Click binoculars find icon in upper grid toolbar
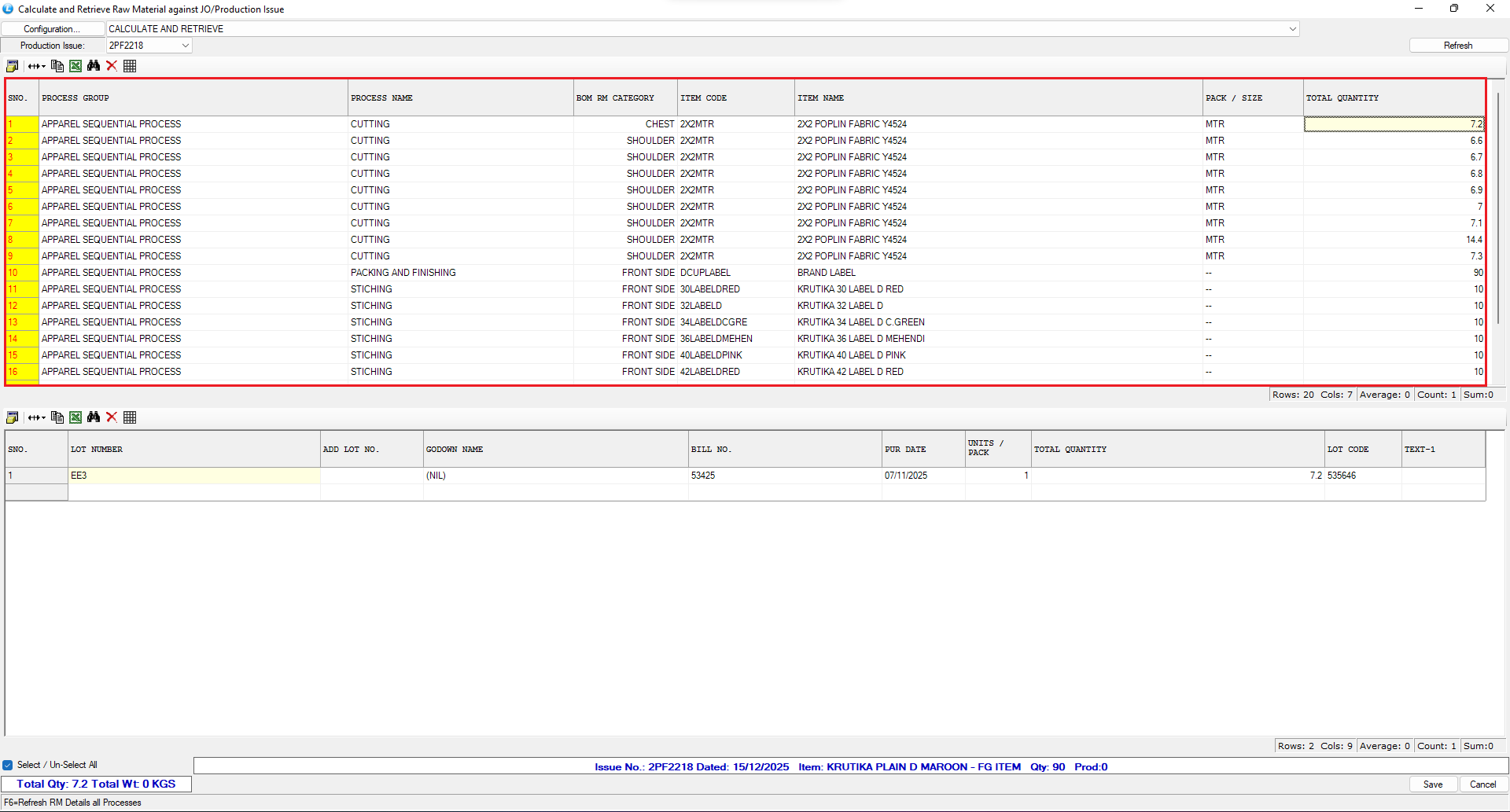 point(94,66)
